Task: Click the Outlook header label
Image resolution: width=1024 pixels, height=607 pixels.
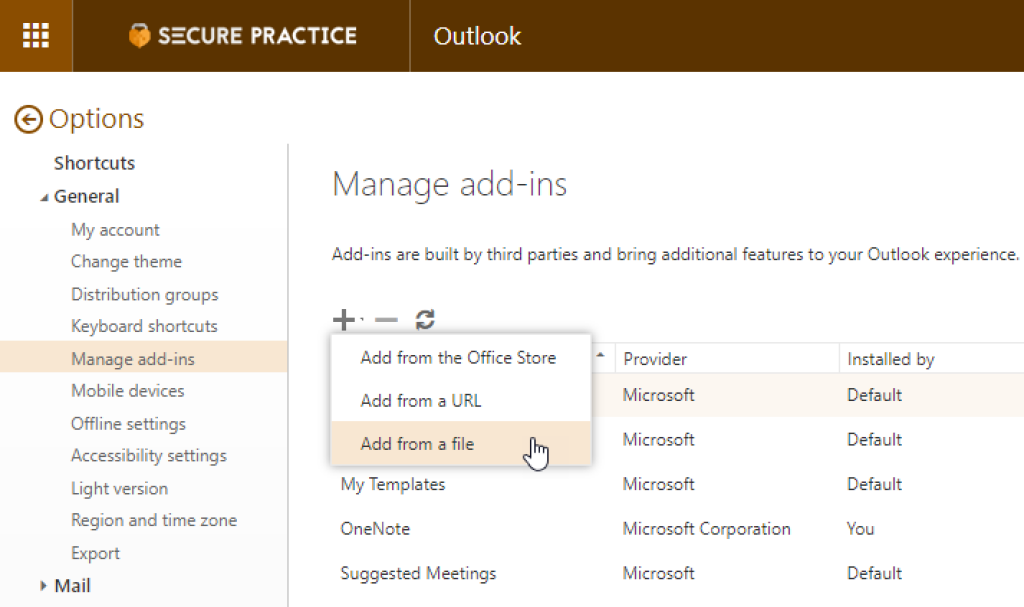Action: [x=477, y=35]
